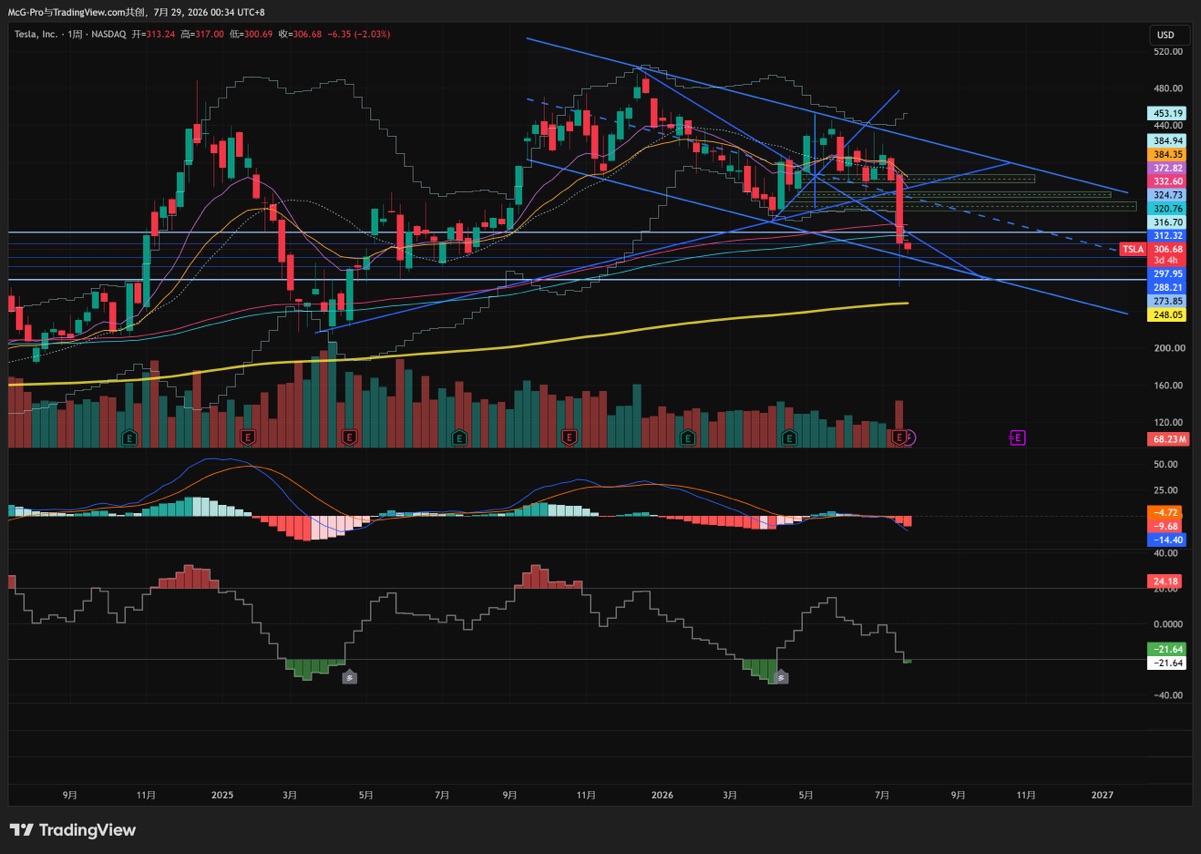1201x854 pixels.
Task: Click the 332.60 price label
Action: [1167, 181]
